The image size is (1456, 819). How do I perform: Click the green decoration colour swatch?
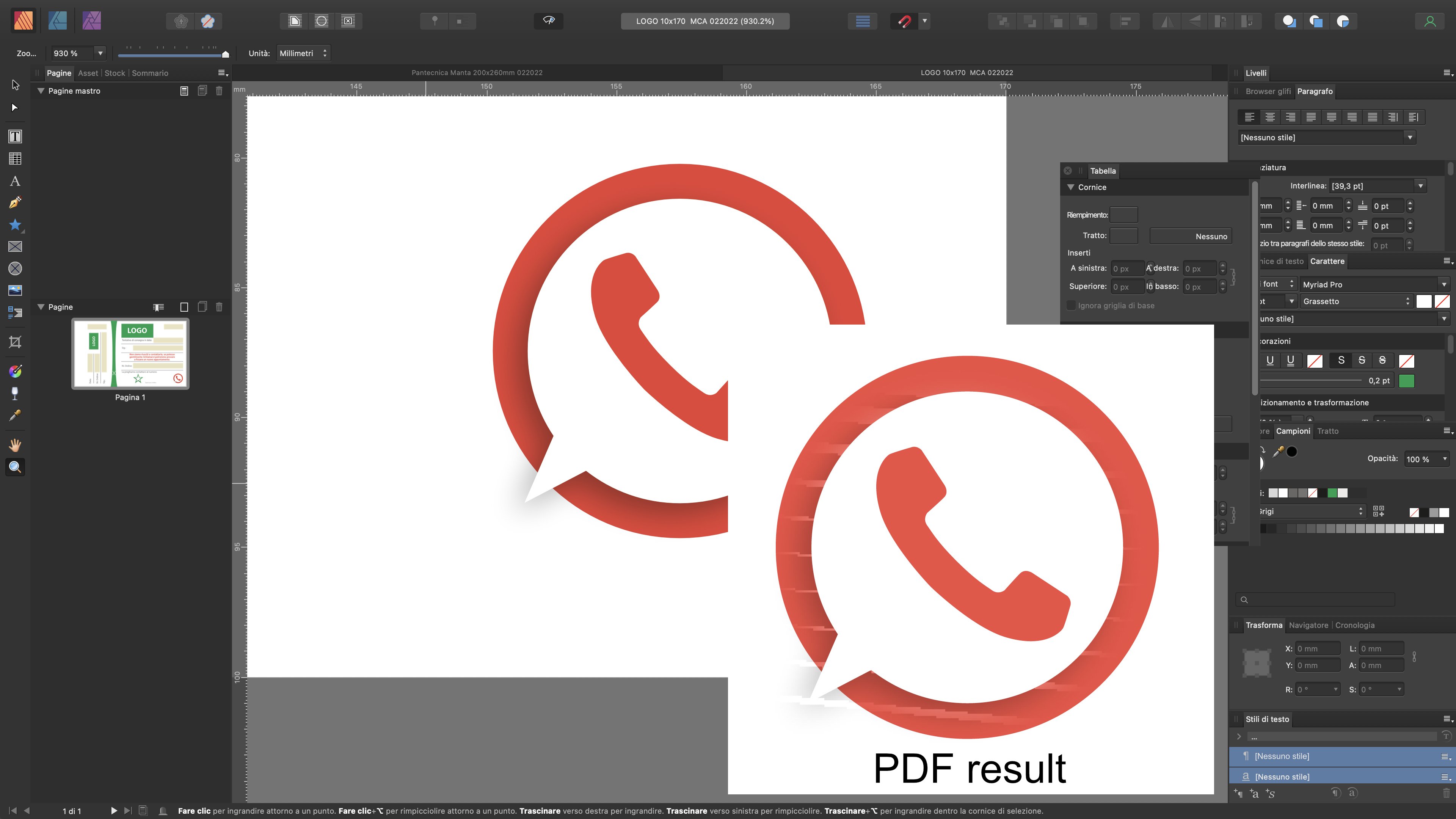click(x=1406, y=381)
